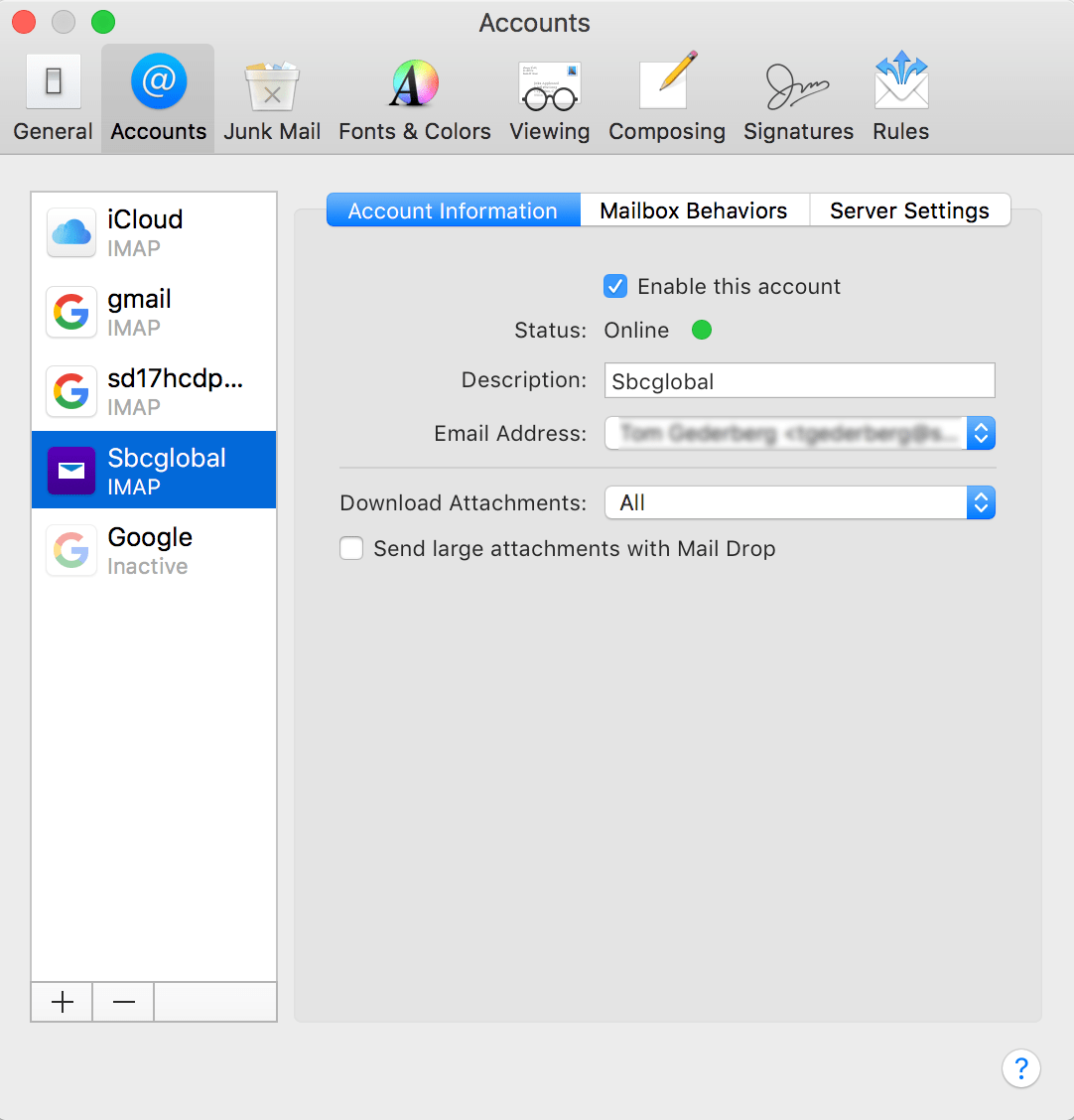Open Help via the question mark button

click(1021, 1068)
